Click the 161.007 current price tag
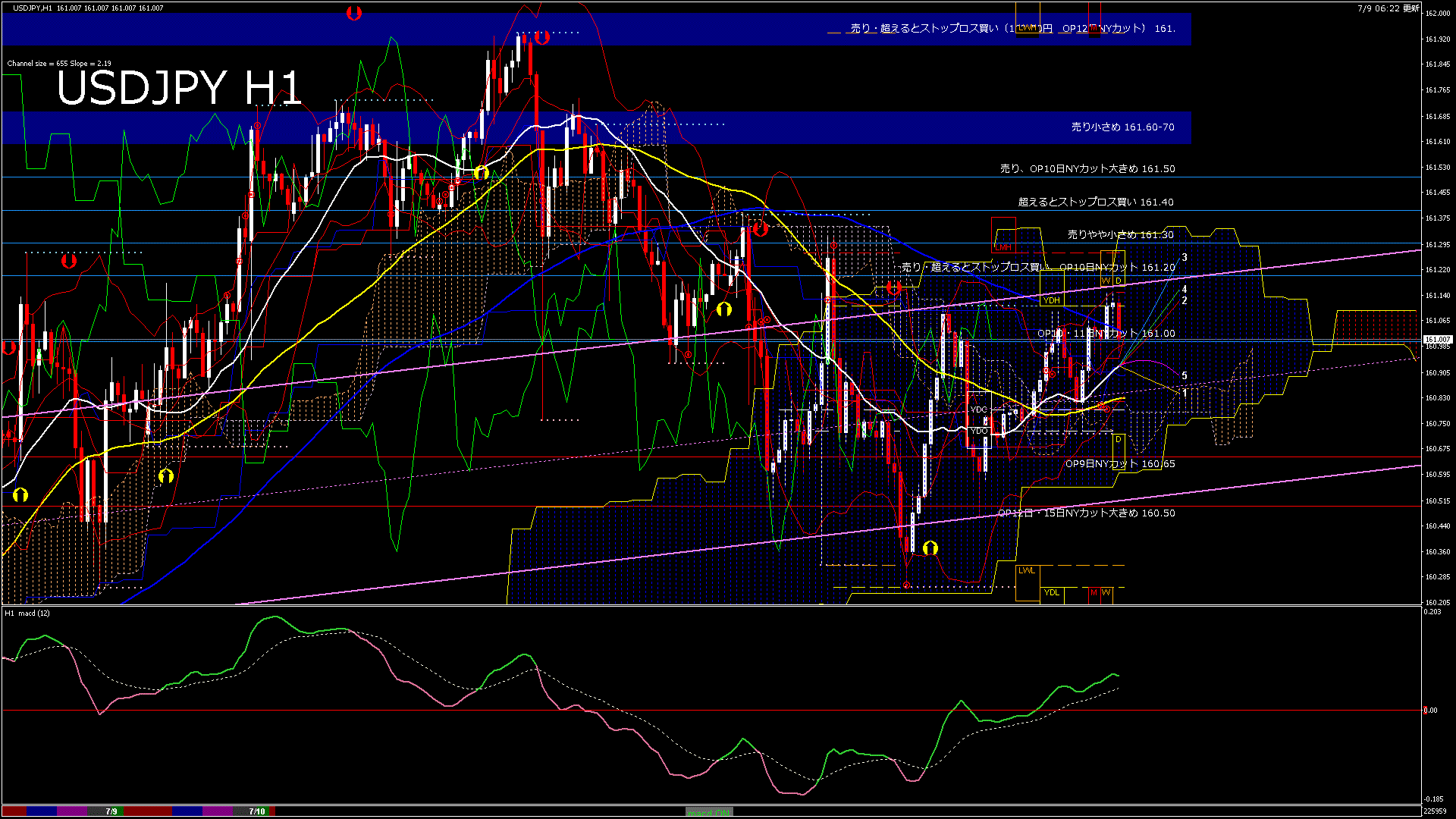This screenshot has width=1456, height=819. click(1437, 340)
